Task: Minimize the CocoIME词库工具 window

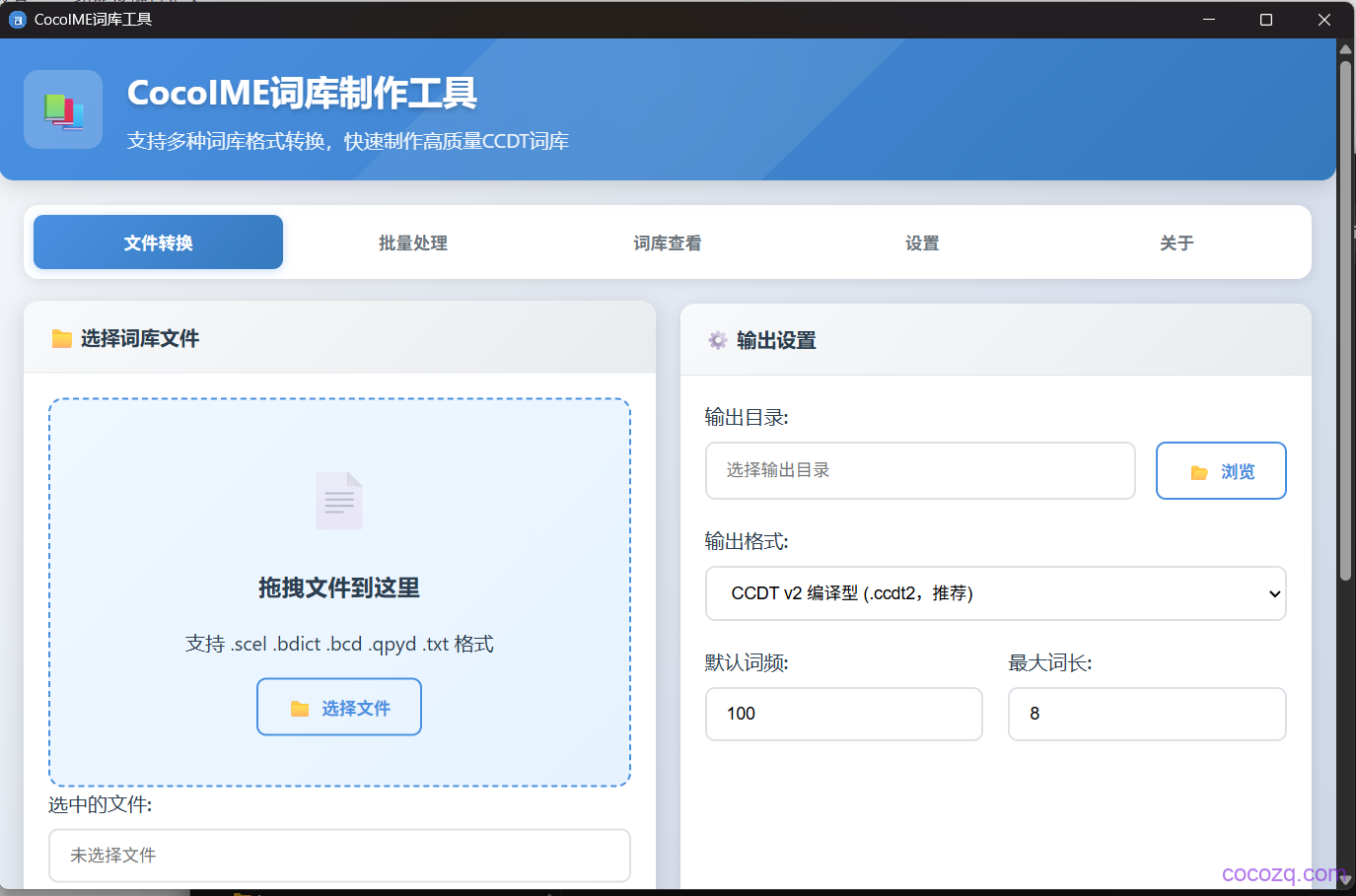Action: click(1209, 20)
